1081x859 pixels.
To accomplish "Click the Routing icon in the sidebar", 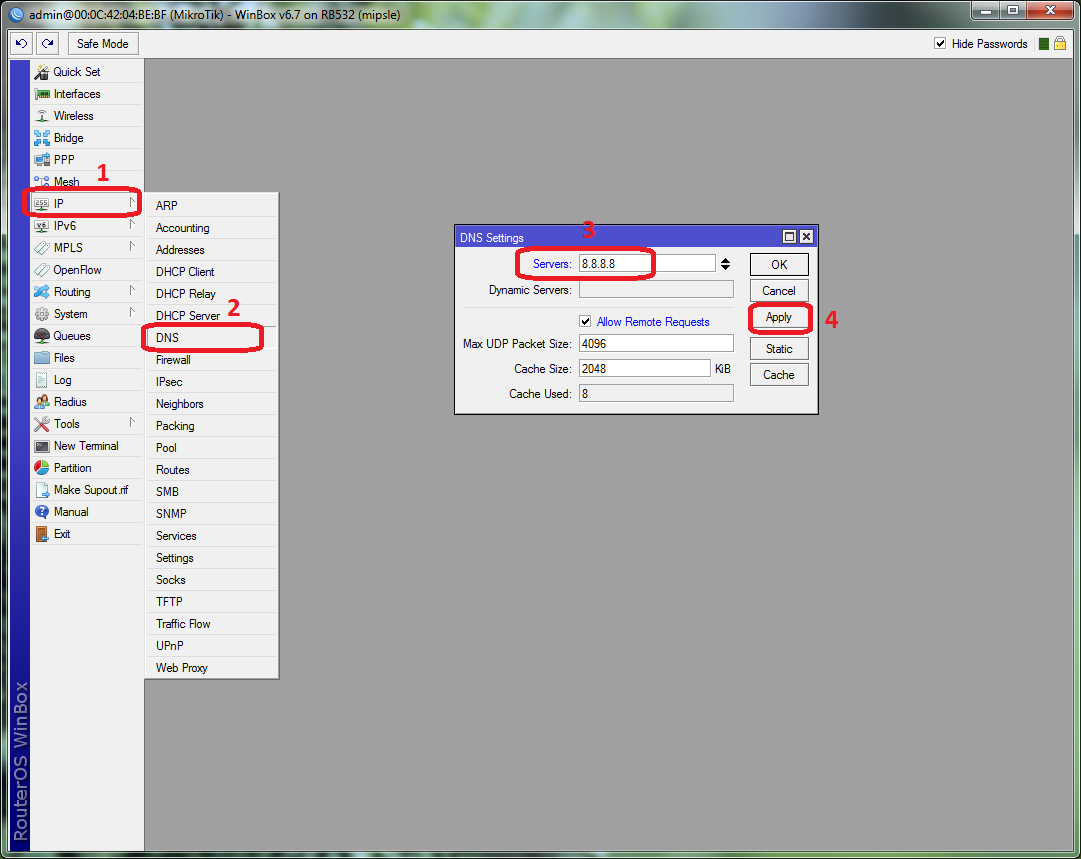I will pyautogui.click(x=42, y=292).
